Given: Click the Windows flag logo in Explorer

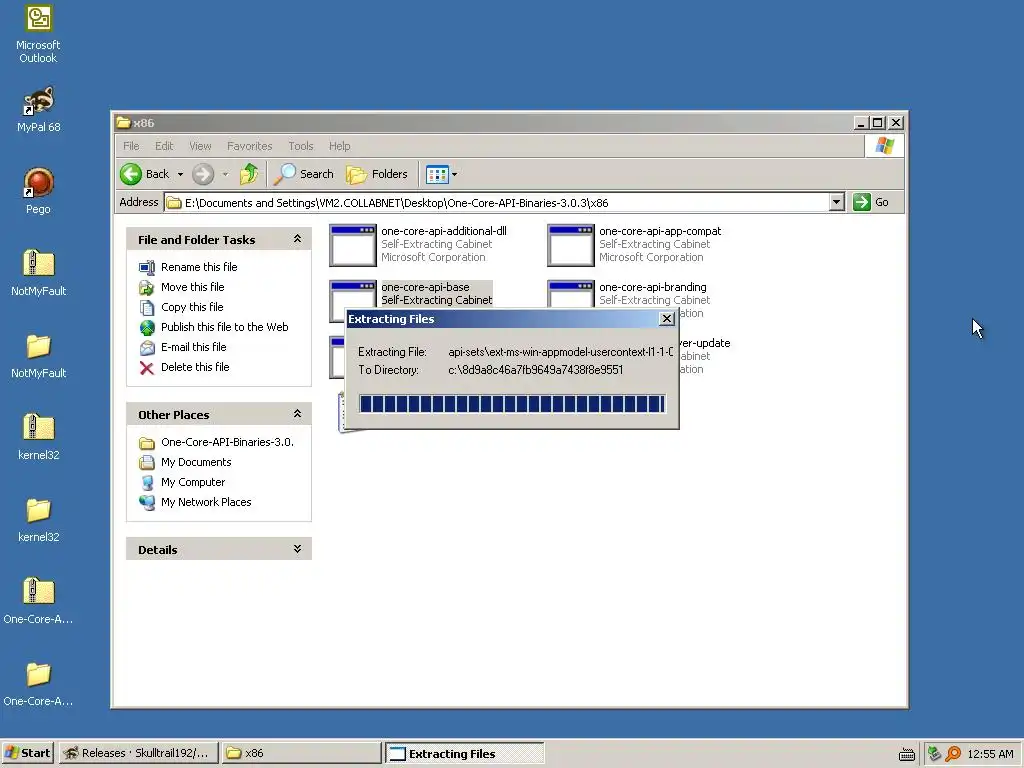Looking at the screenshot, I should (x=885, y=146).
